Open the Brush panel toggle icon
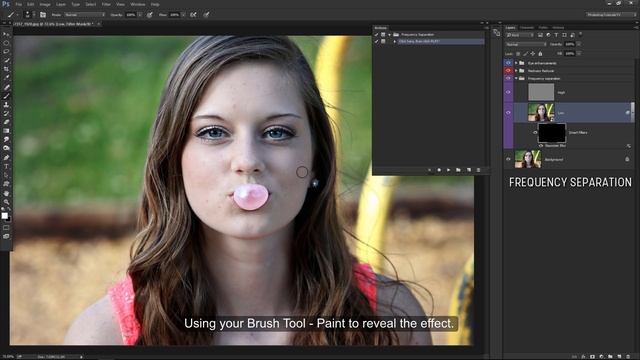The image size is (640, 360). pyautogui.click(x=43, y=15)
